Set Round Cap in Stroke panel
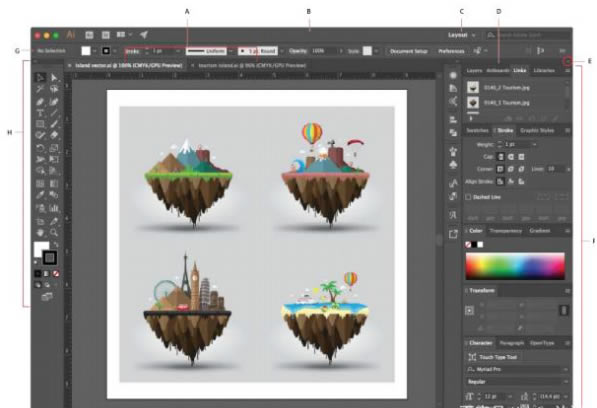Image resolution: width=597 pixels, height=408 pixels. pos(511,156)
